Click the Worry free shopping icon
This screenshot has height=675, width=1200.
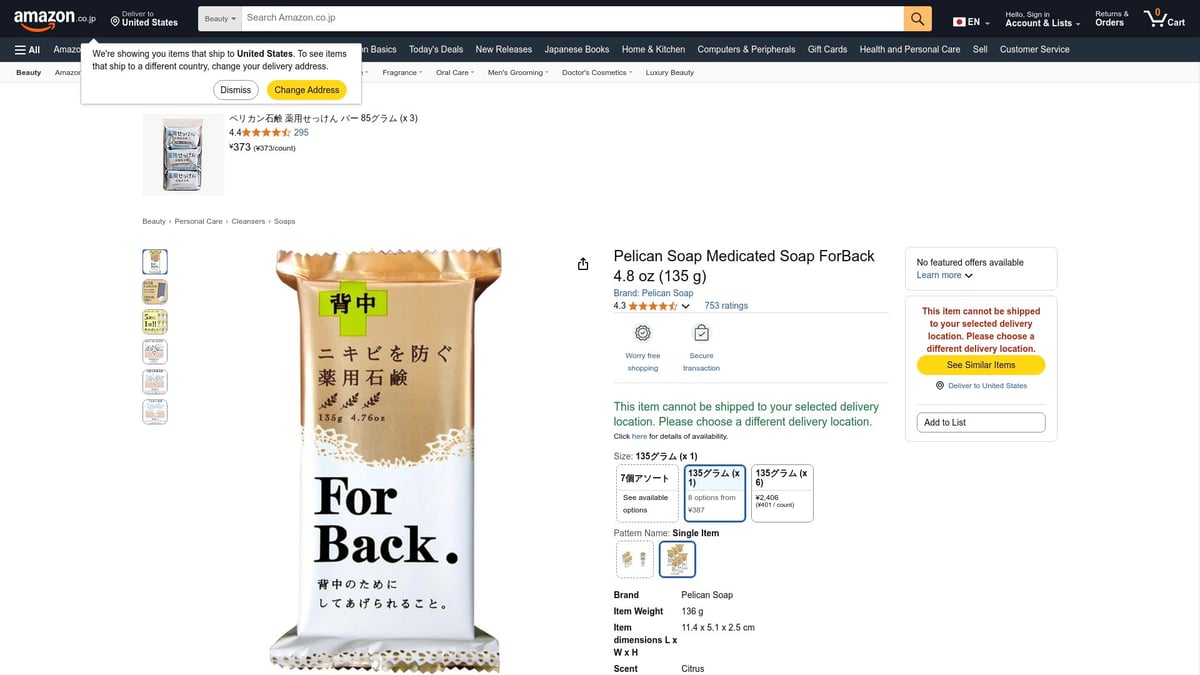[x=643, y=333]
